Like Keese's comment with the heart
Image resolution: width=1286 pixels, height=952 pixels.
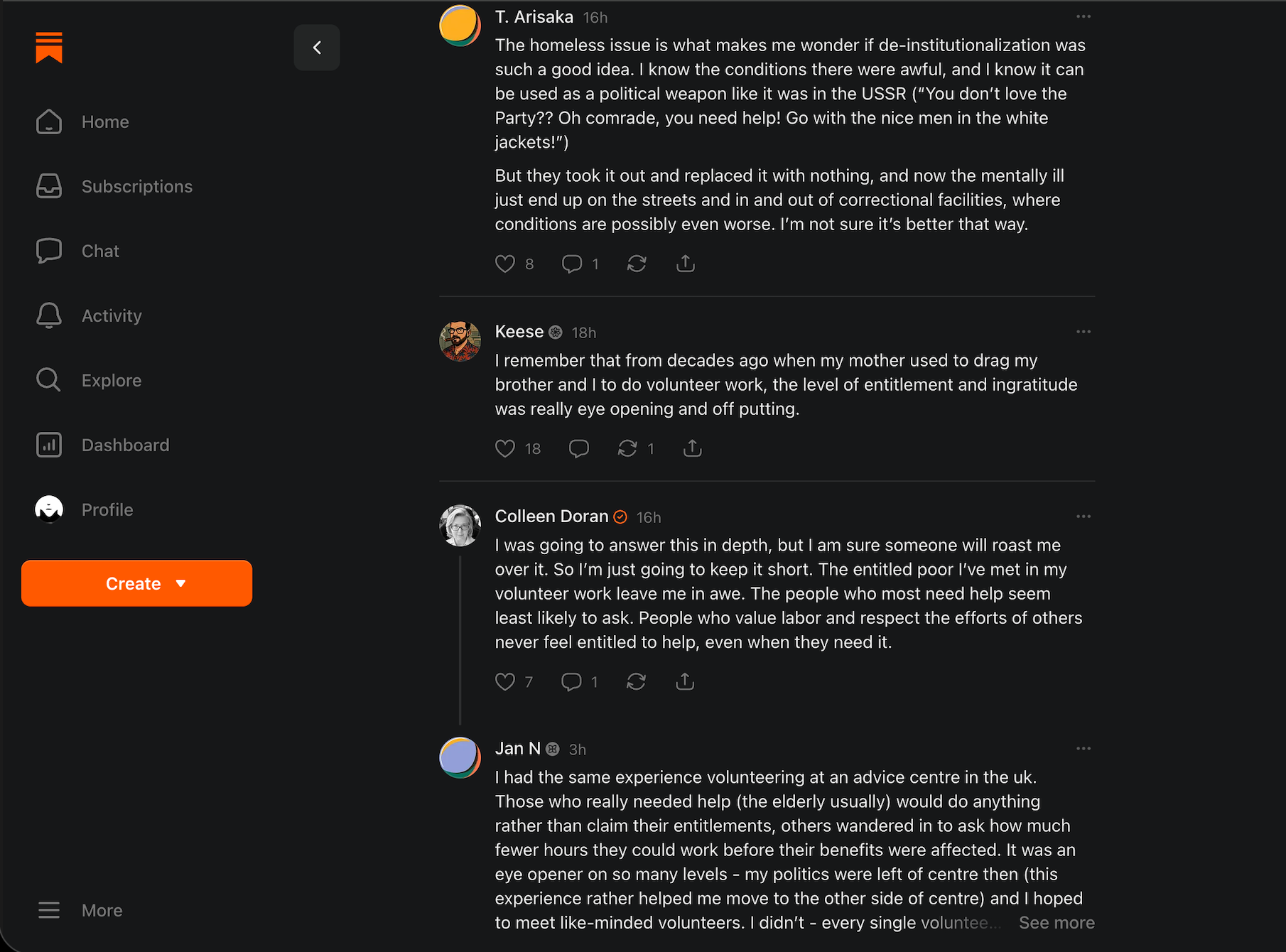505,449
